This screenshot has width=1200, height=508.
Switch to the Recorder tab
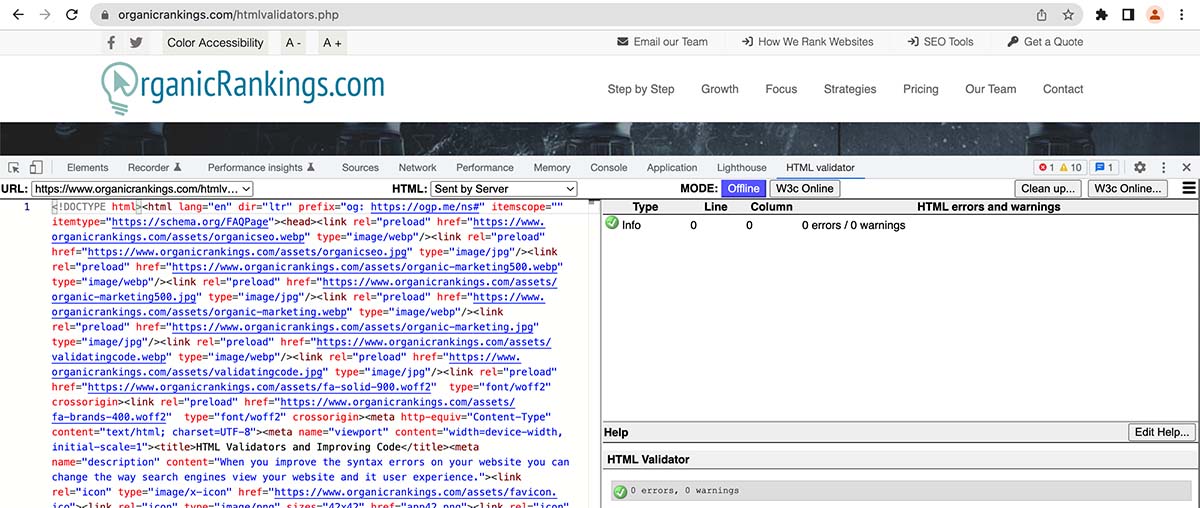[155, 168]
